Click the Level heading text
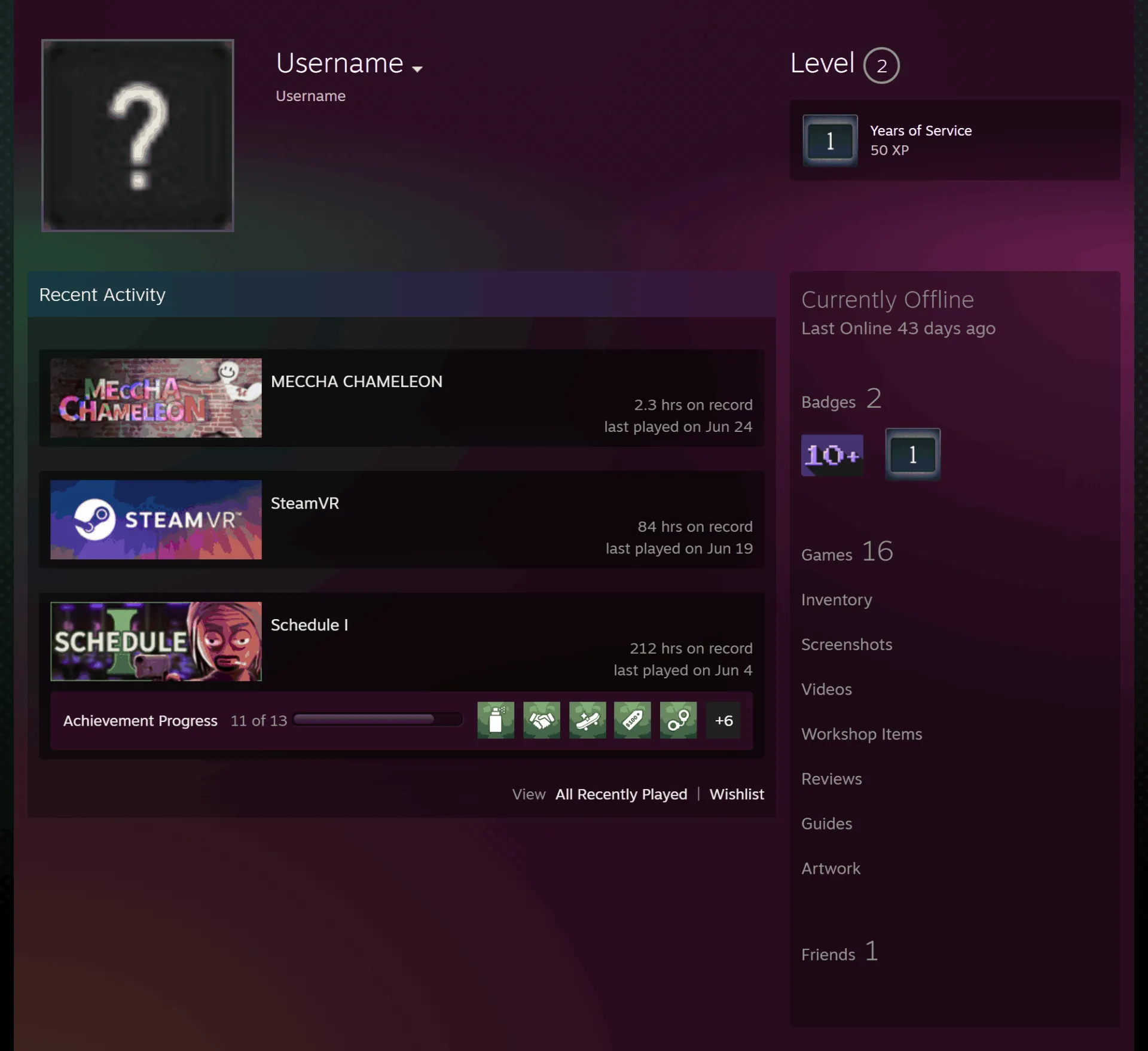Image resolution: width=1148 pixels, height=1051 pixels. 822,63
